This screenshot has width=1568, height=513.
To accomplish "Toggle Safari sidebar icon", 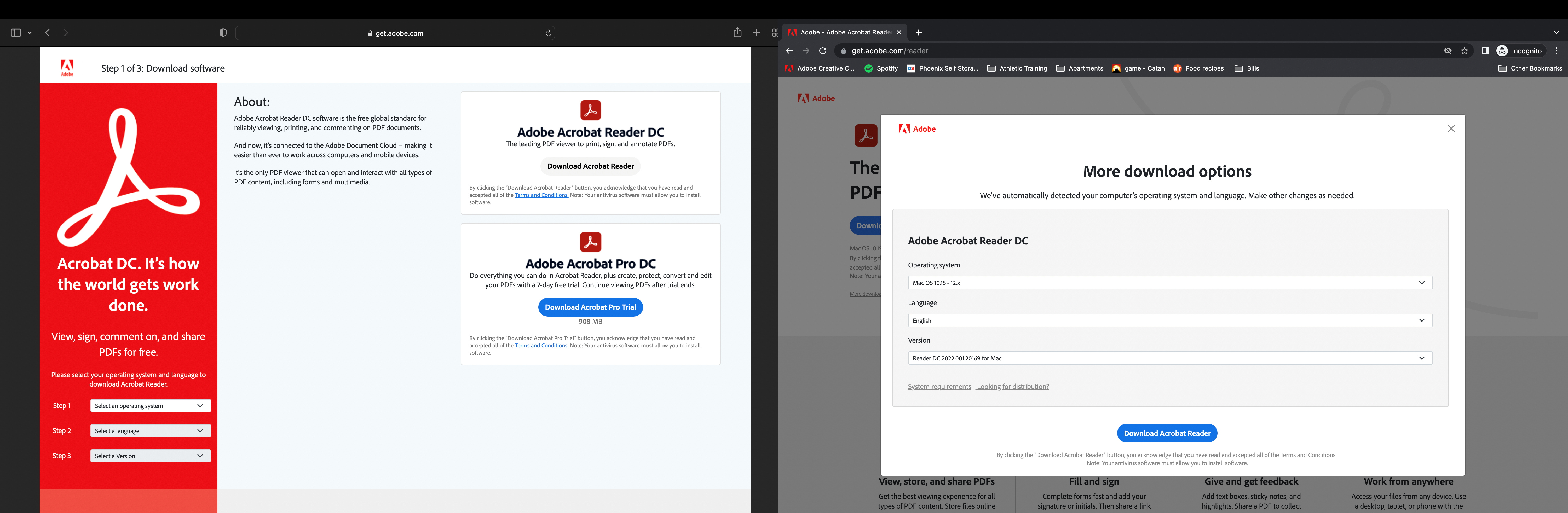I will tap(16, 33).
